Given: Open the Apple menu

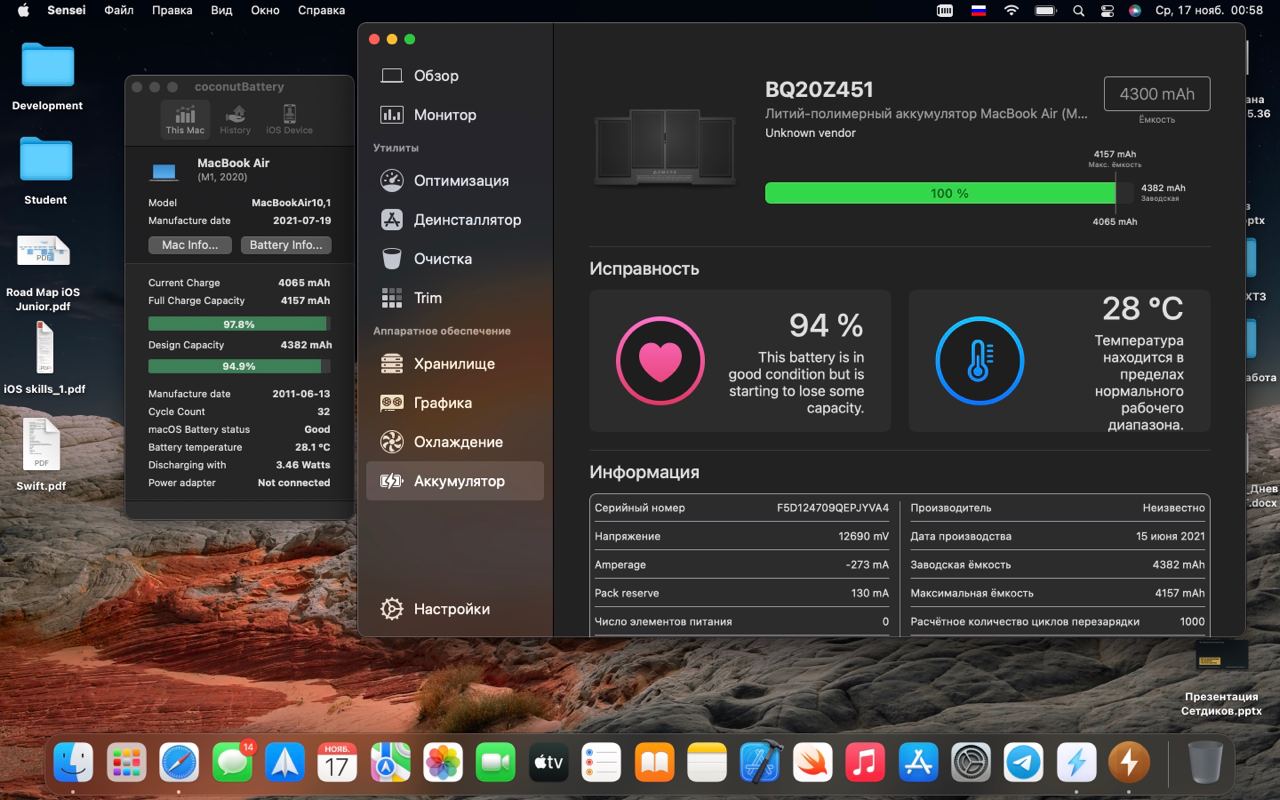Looking at the screenshot, I should [23, 10].
